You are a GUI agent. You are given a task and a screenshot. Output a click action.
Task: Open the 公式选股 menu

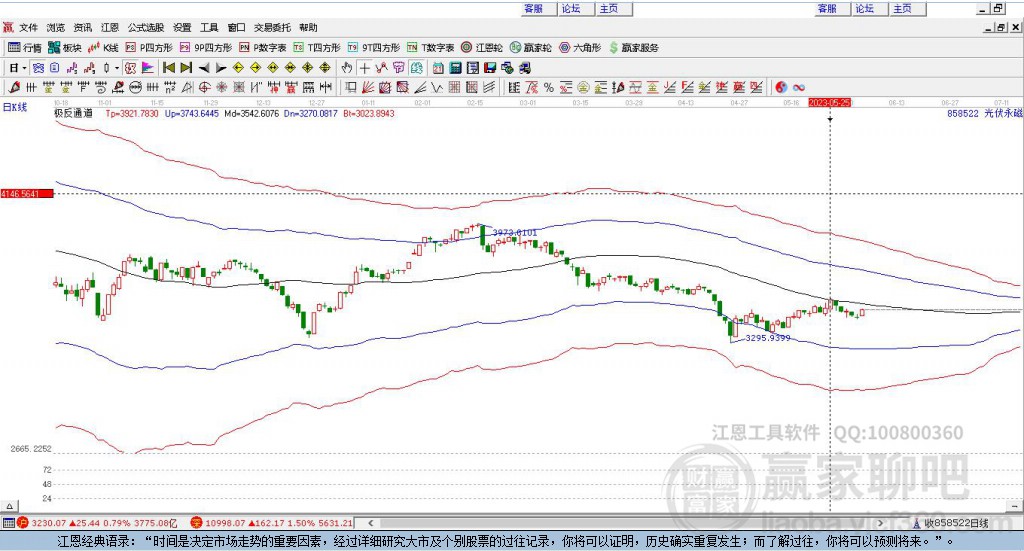146,27
